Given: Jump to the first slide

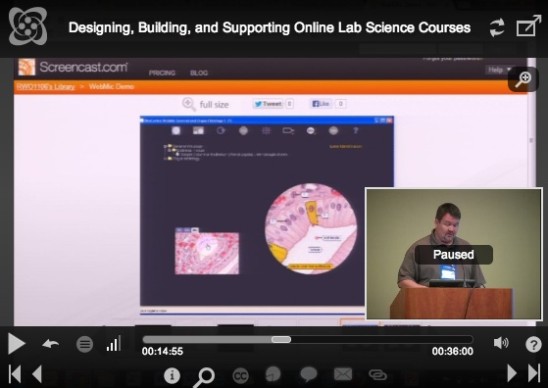Looking at the screenshot, I should coord(14,374).
